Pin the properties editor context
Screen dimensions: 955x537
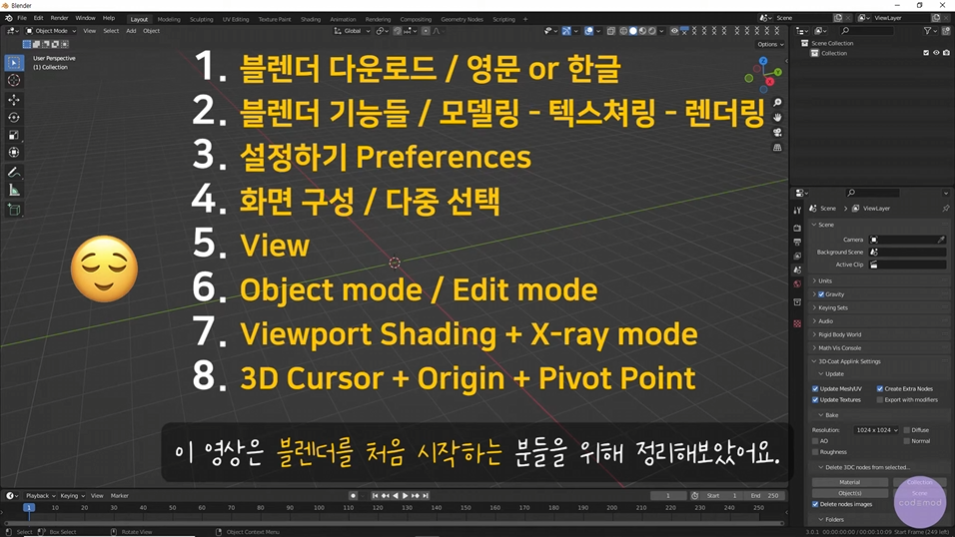tap(946, 208)
